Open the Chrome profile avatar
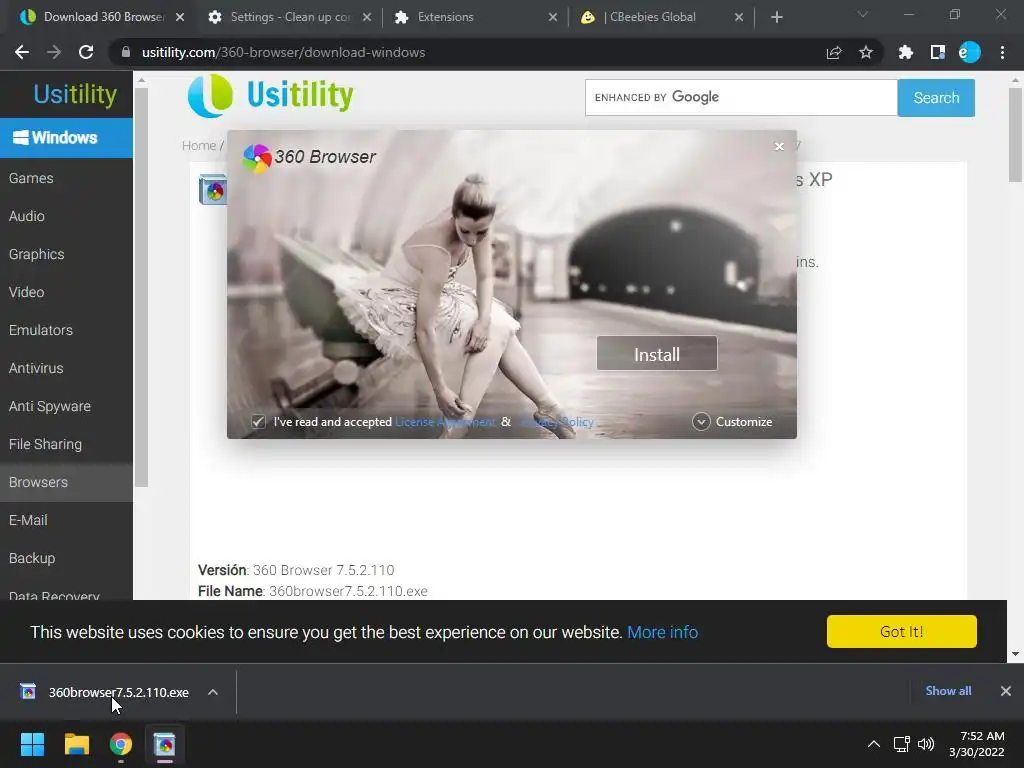Viewport: 1024px width, 768px height. click(x=969, y=52)
